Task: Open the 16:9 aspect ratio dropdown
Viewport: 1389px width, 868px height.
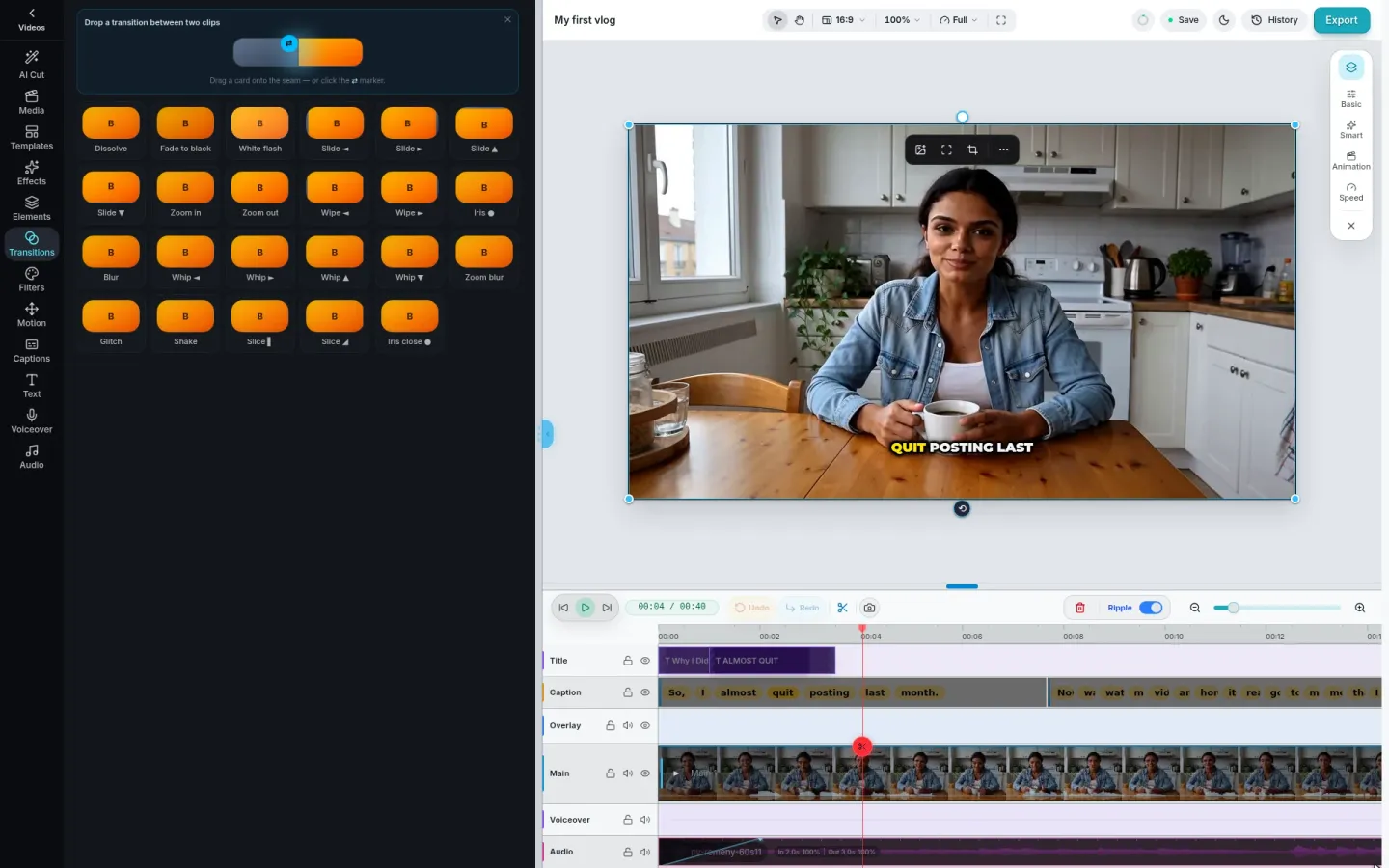Action: [844, 20]
